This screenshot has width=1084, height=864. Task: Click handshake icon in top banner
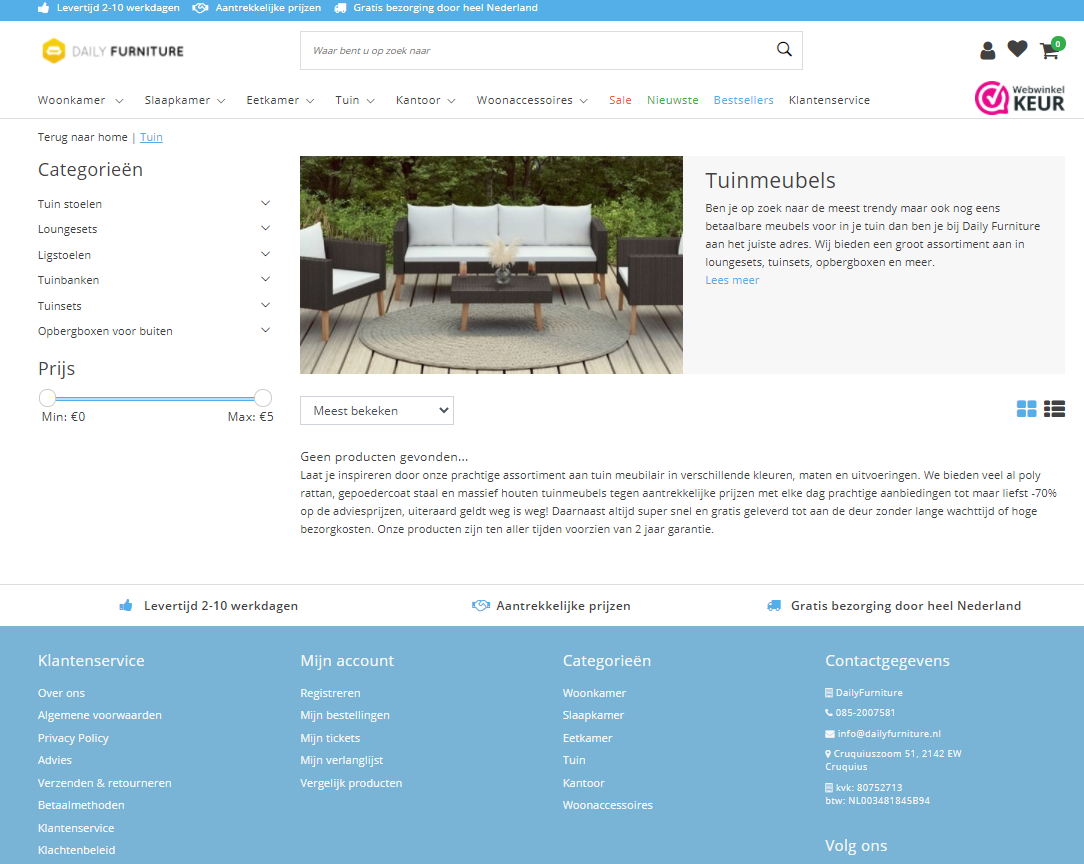tap(200, 8)
